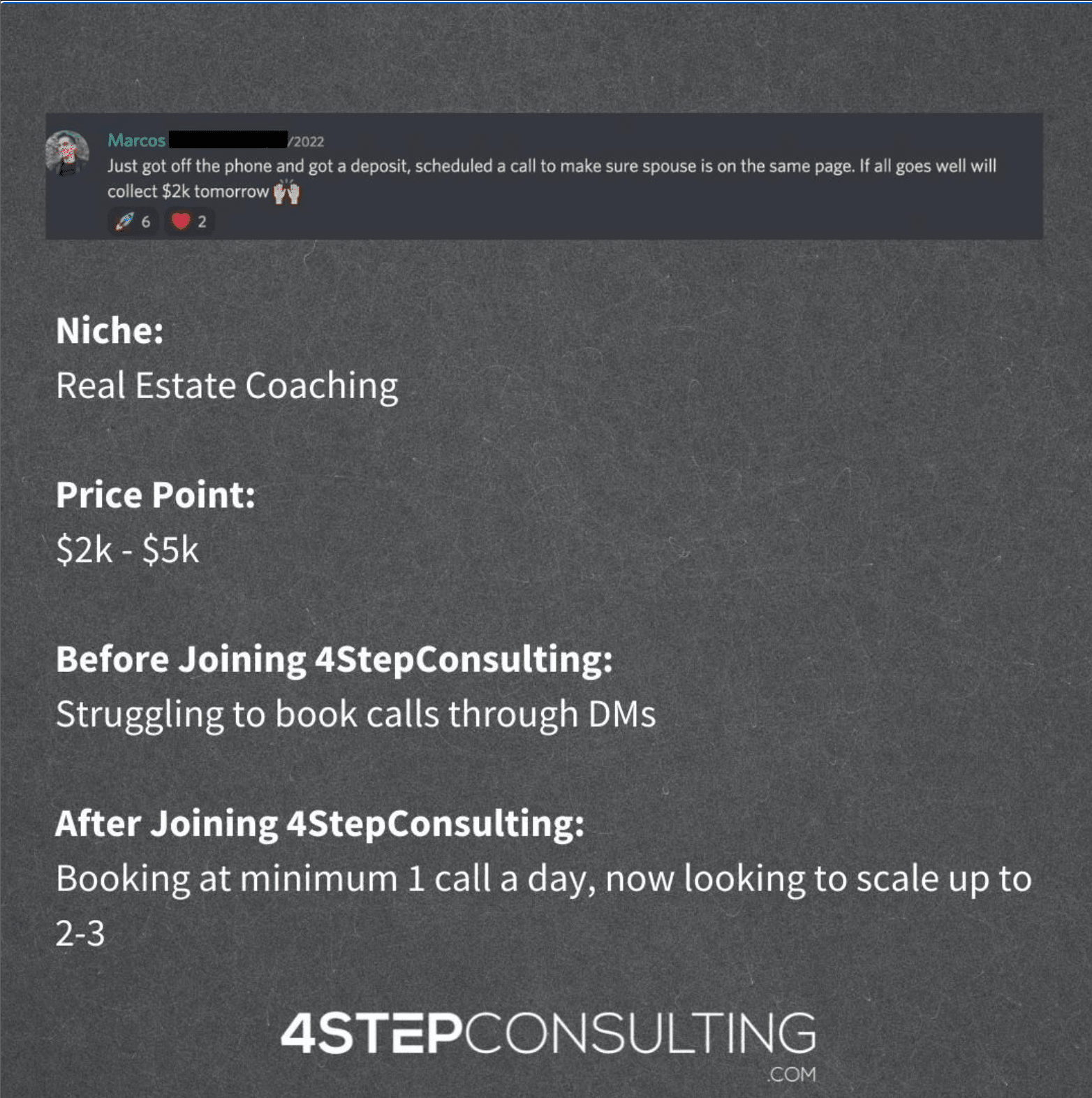Click the .COM text under the logo
The height and width of the screenshot is (1098, 1092).
(x=792, y=1074)
